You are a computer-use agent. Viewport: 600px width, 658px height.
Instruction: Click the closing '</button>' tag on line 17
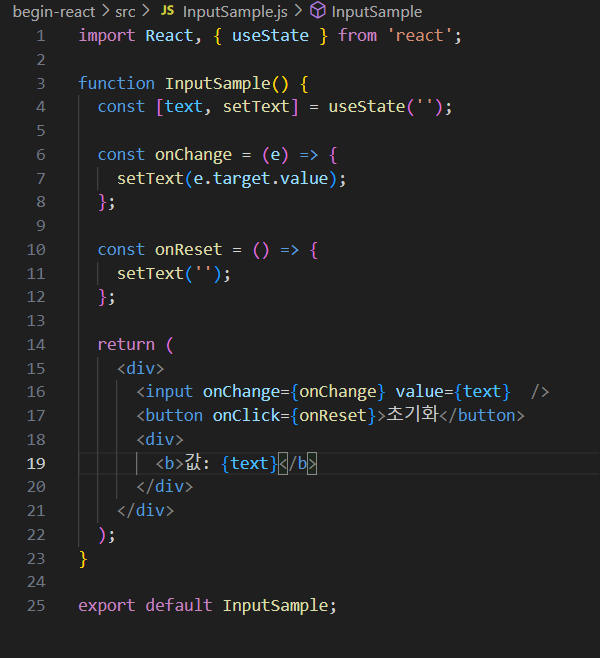[x=482, y=415]
